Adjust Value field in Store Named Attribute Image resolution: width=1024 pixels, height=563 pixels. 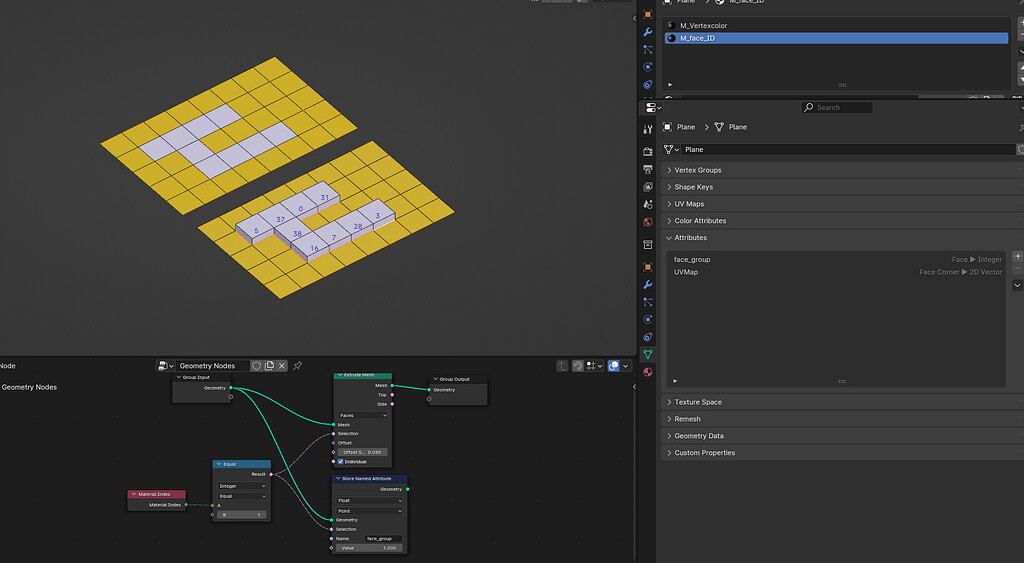coord(369,548)
